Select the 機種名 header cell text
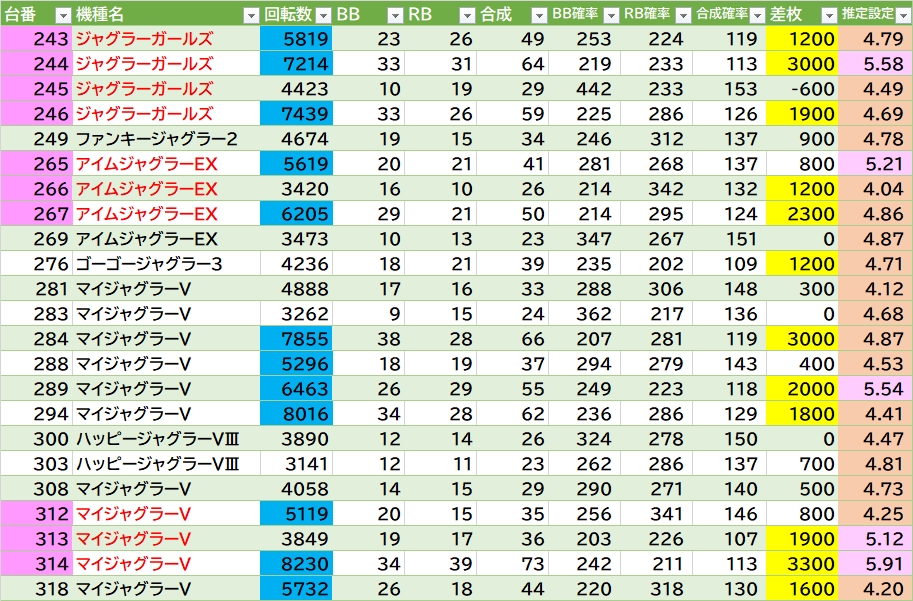Screen dimensions: 913x601 [100, 14]
